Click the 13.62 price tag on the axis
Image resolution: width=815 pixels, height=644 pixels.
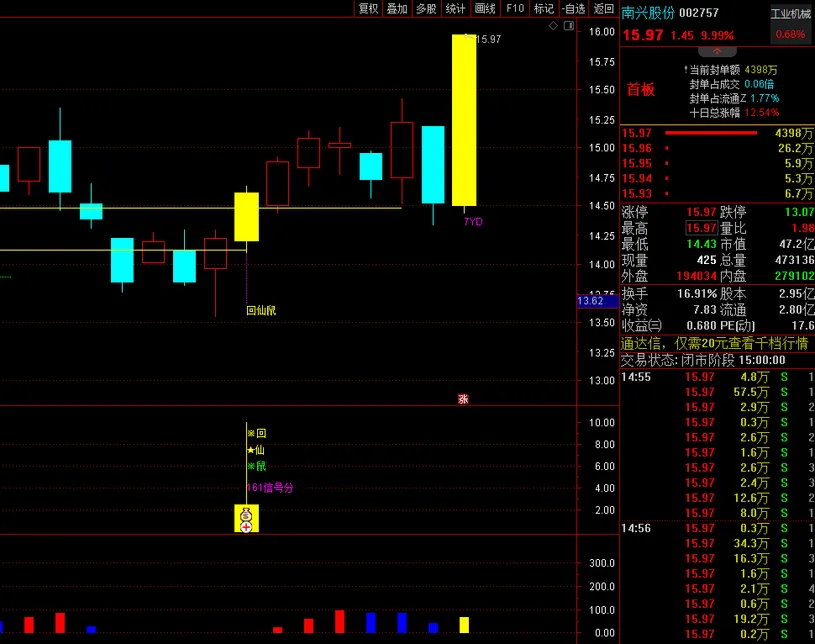tap(590, 300)
